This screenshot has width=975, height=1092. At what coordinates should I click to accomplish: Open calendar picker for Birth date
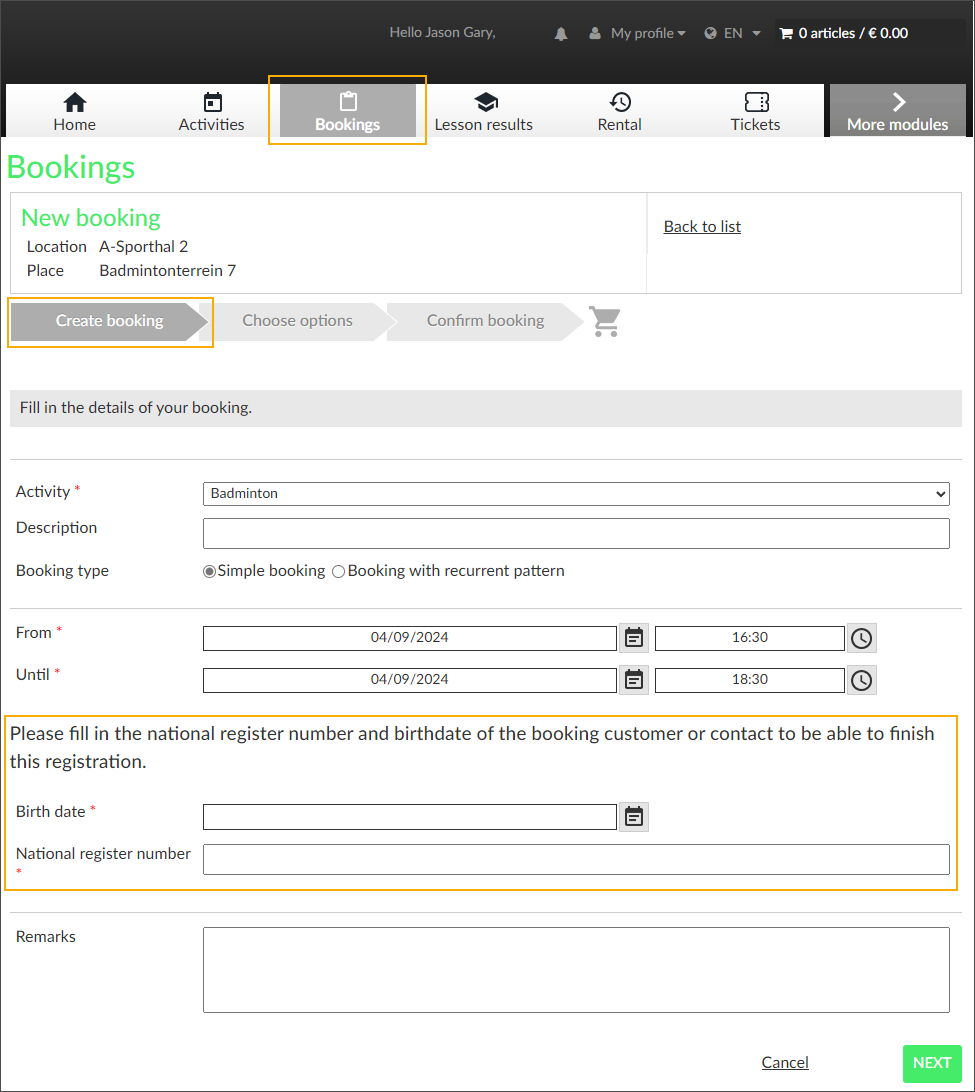tap(633, 817)
